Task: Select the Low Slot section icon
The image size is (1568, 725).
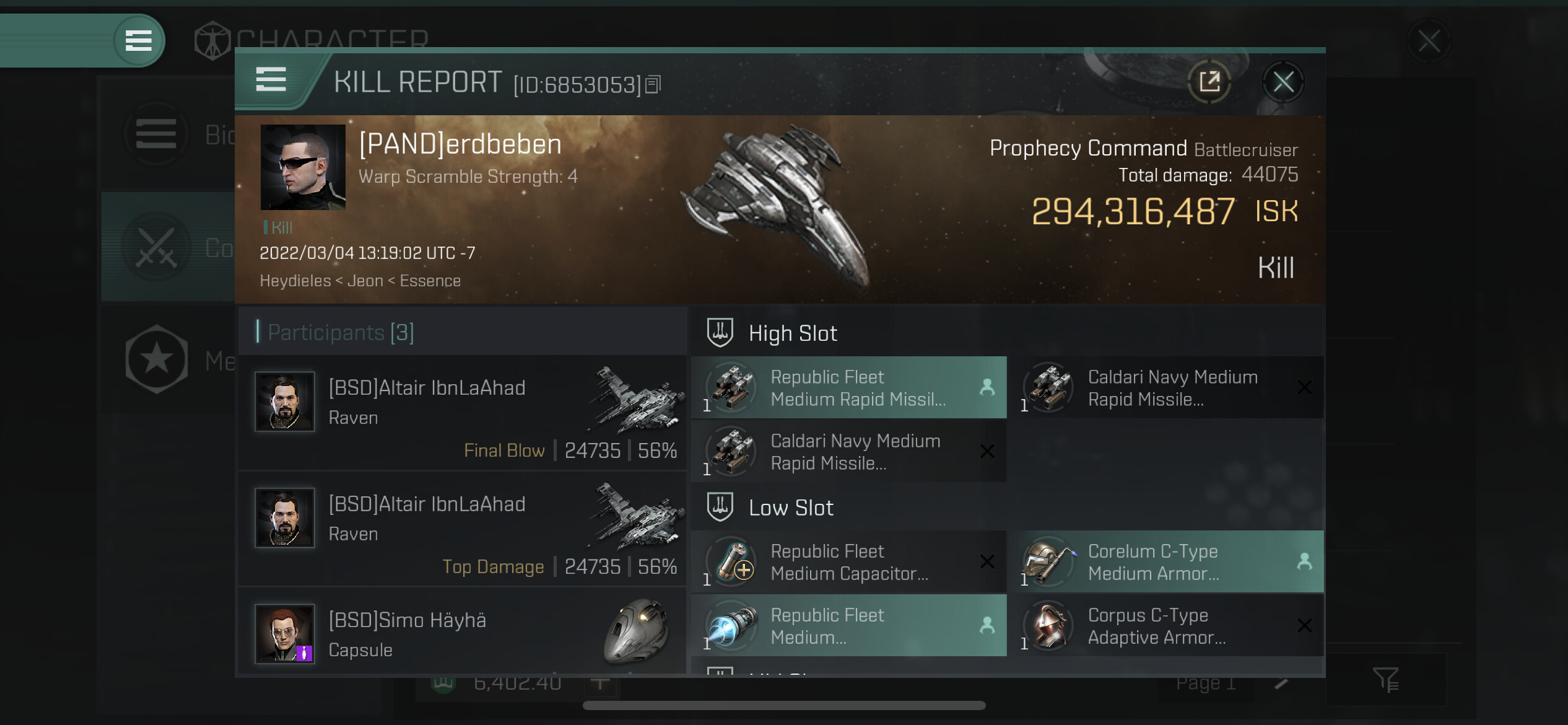Action: tap(720, 507)
